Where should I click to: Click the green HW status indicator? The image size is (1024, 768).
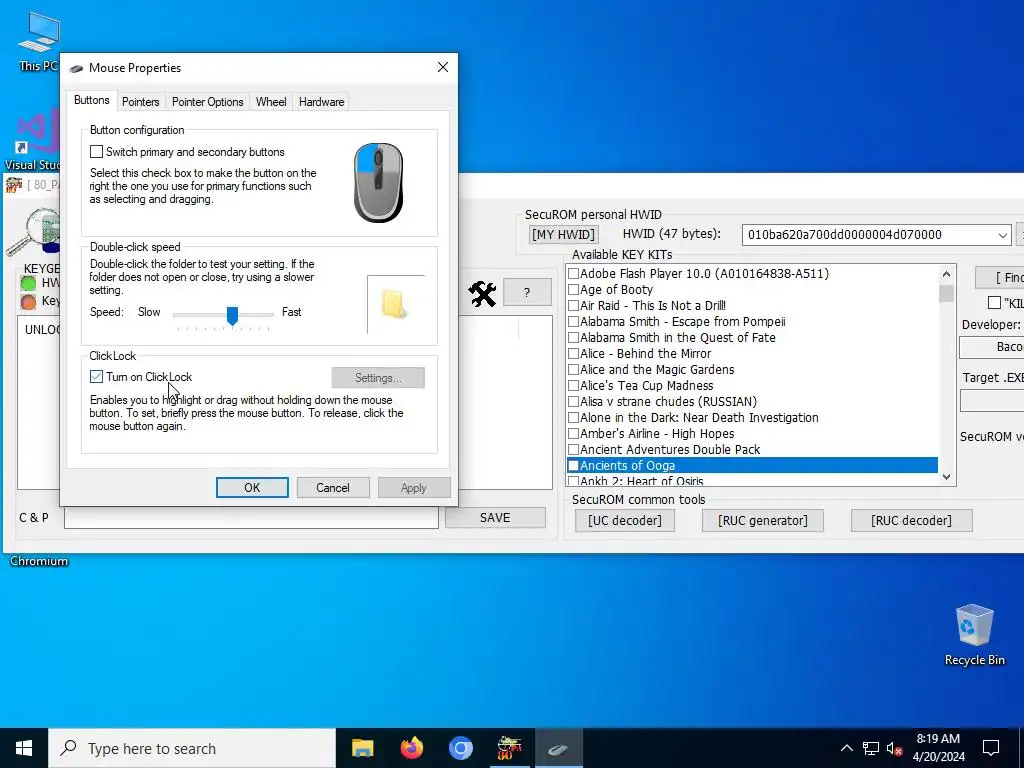click(x=29, y=283)
